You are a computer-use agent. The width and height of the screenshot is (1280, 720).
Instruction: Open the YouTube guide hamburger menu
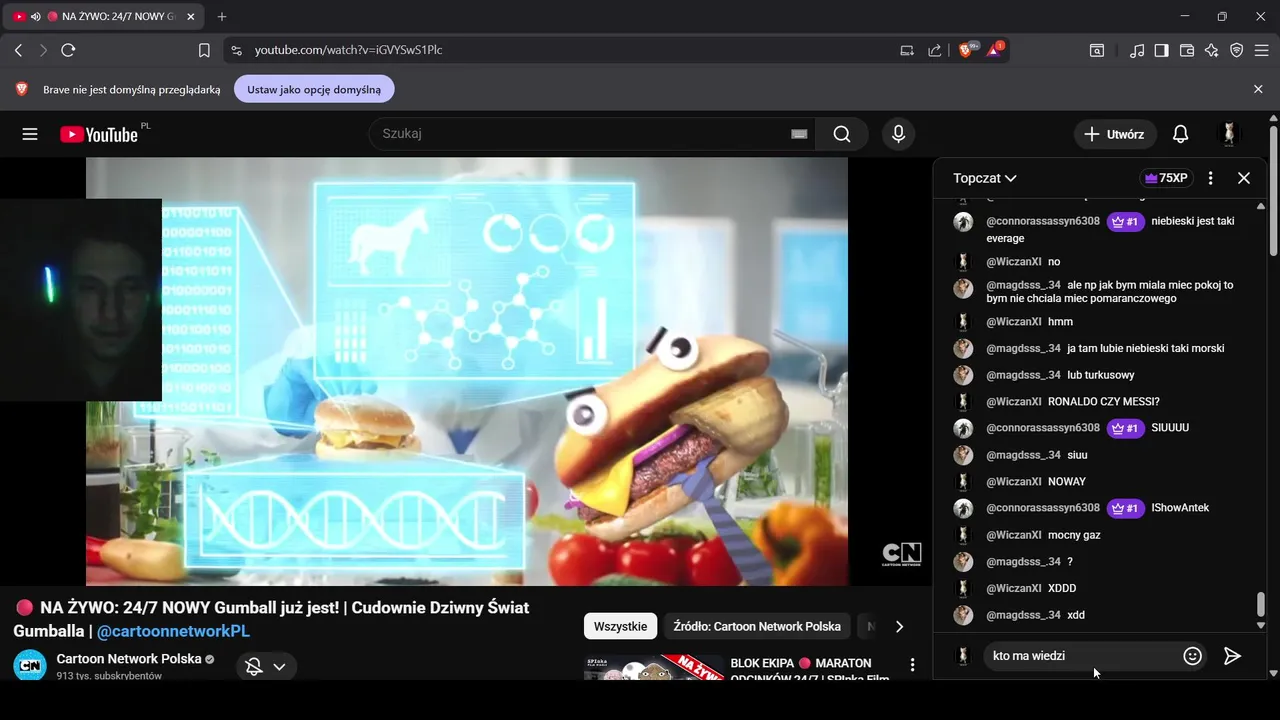[30, 134]
